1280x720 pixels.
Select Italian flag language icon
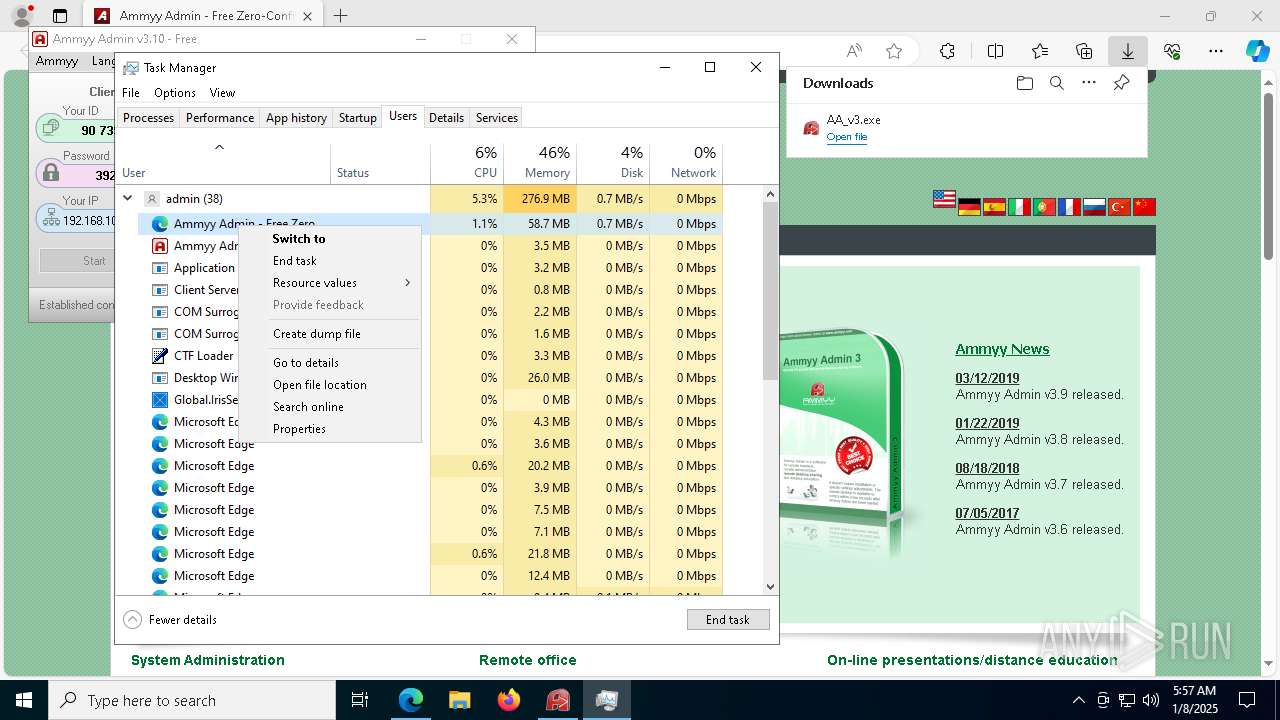click(1019, 207)
